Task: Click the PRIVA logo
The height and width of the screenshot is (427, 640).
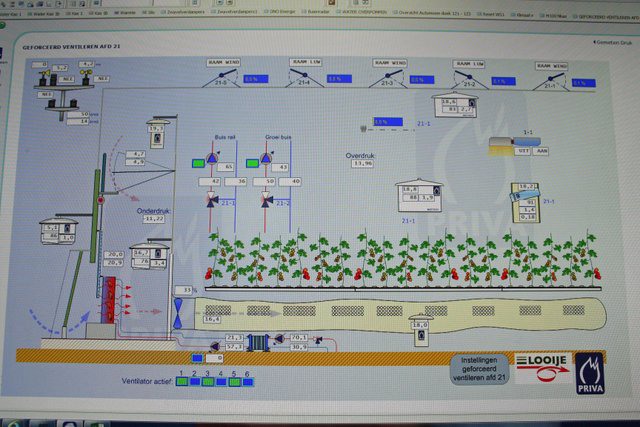Action: (x=590, y=372)
